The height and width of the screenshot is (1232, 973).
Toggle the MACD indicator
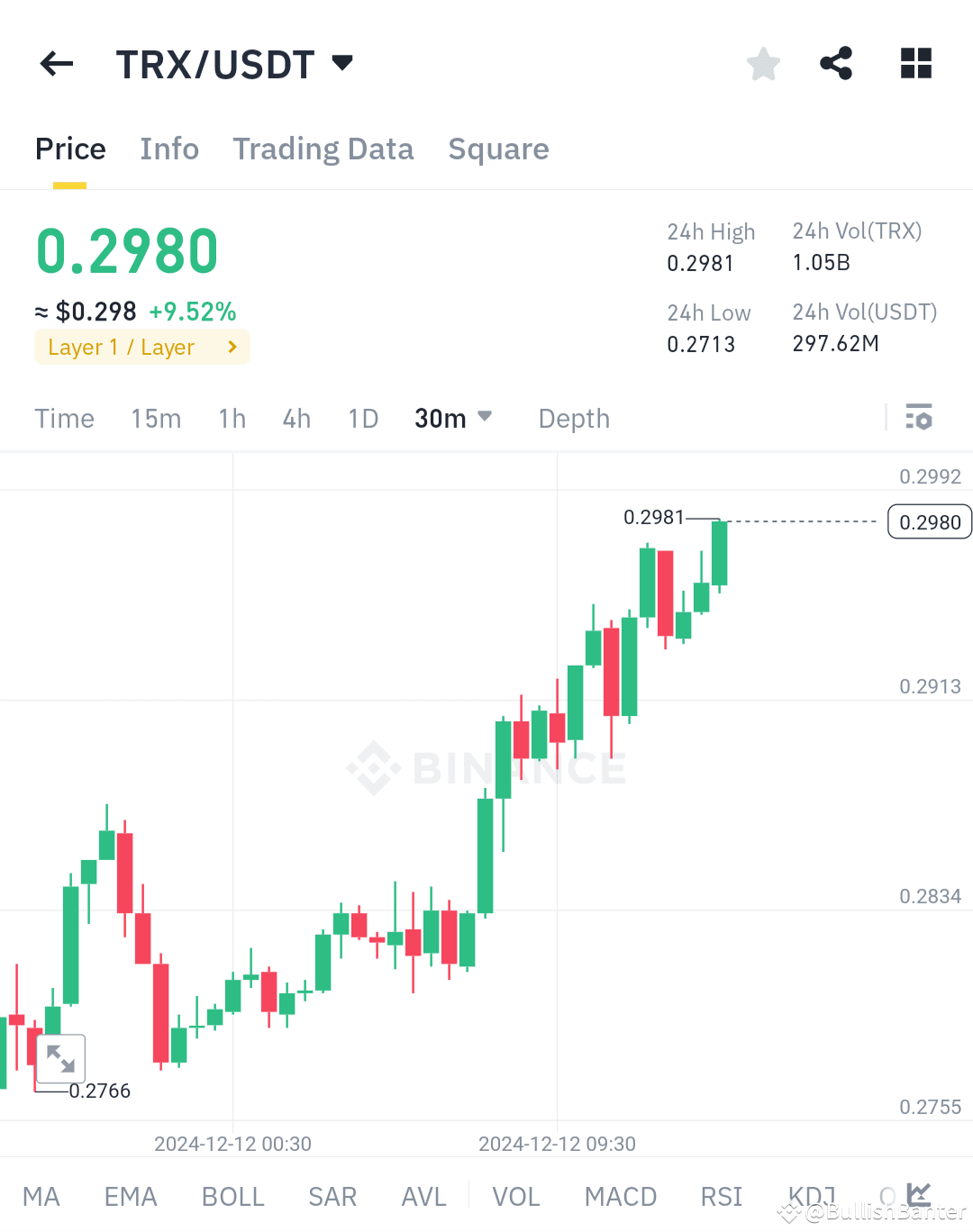pos(621,1196)
